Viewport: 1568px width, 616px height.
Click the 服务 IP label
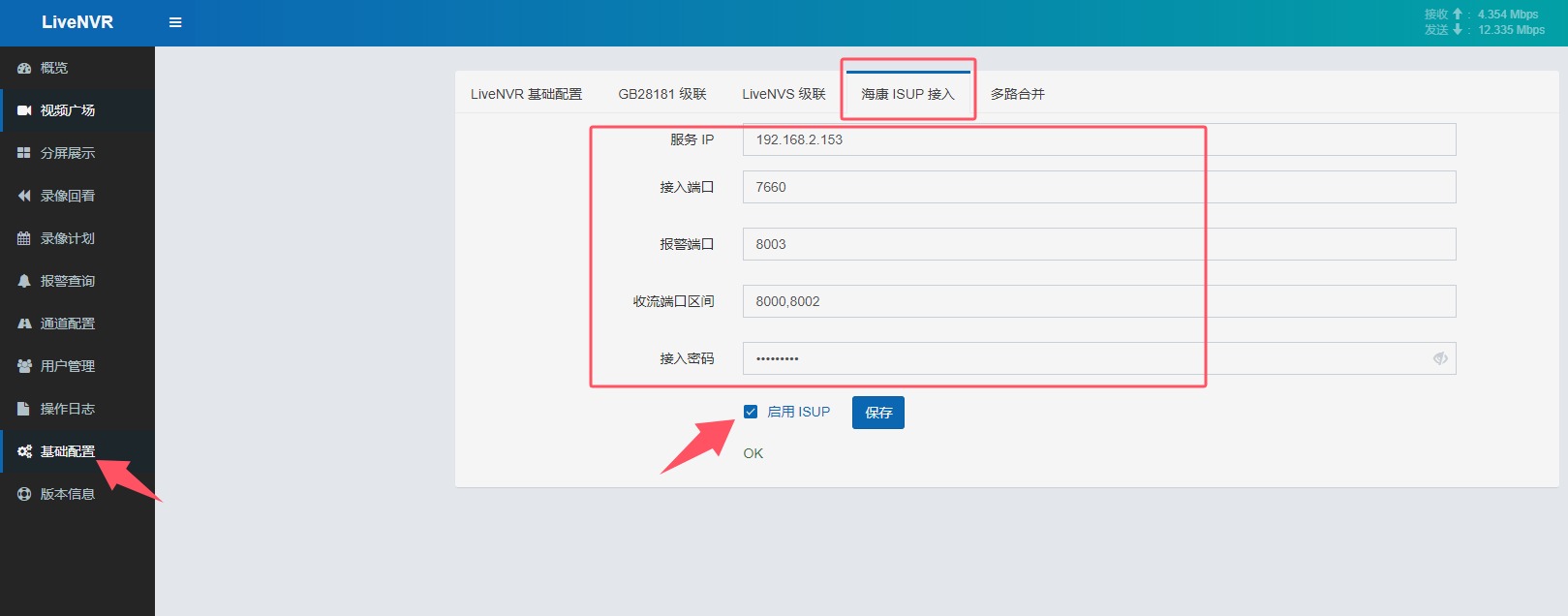[x=692, y=139]
